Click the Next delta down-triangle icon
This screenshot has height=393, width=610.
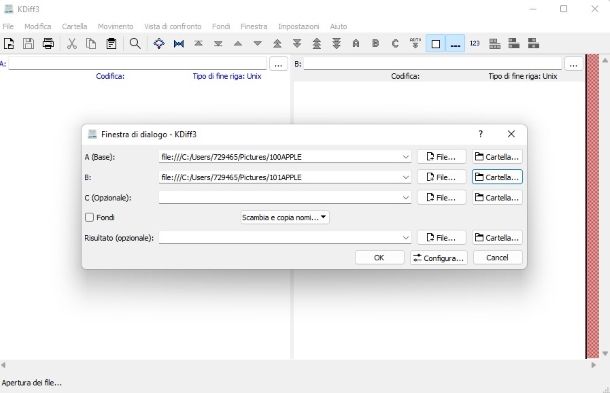tap(258, 44)
